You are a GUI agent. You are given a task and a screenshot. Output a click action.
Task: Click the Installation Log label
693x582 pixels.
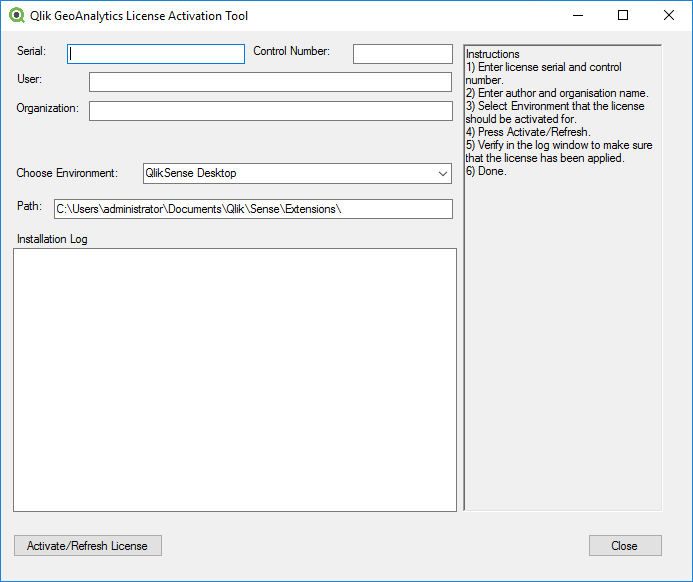[52, 239]
